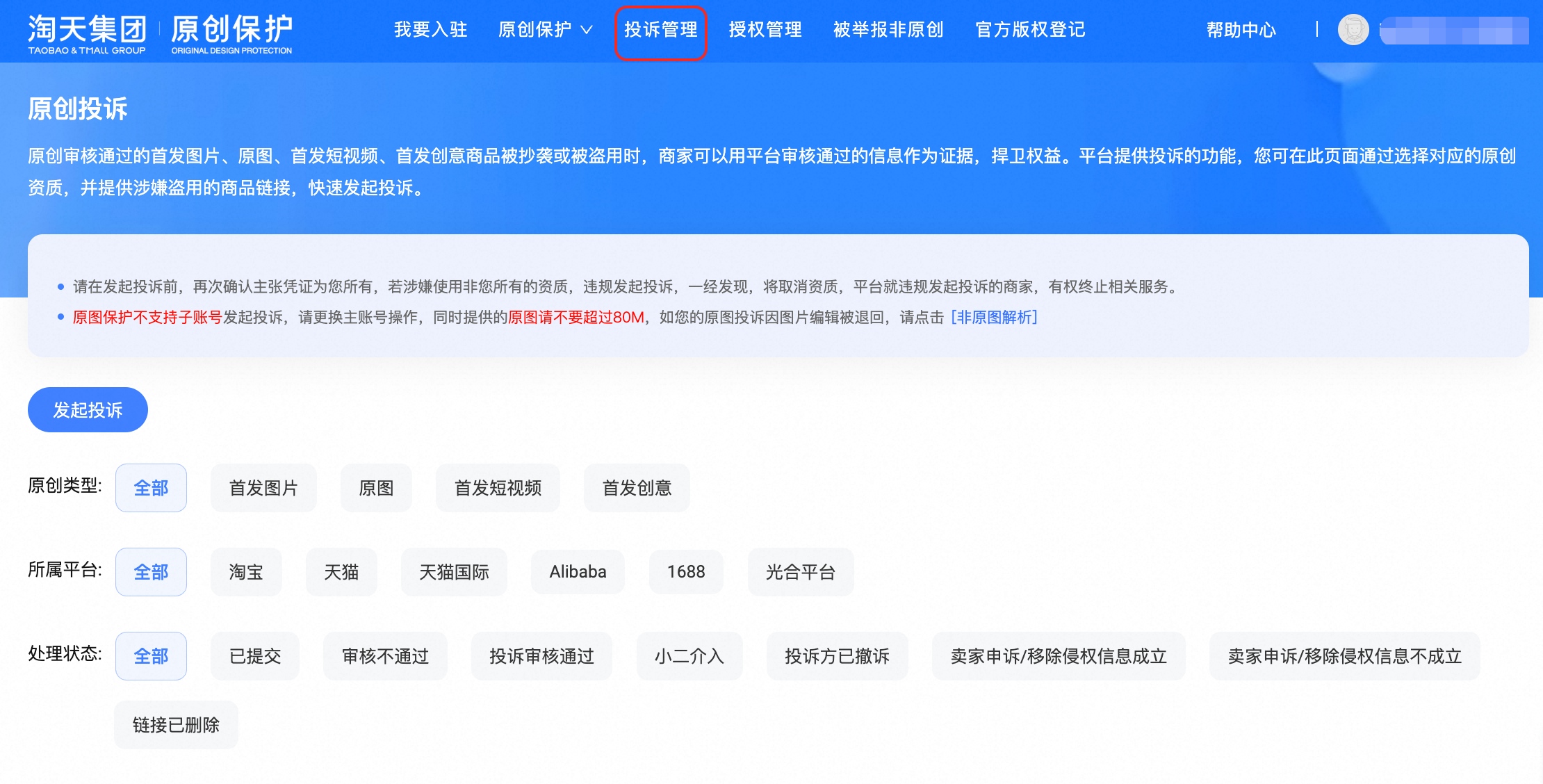Filter by 首发创意 type
This screenshot has height=784, width=1543.
[x=637, y=488]
